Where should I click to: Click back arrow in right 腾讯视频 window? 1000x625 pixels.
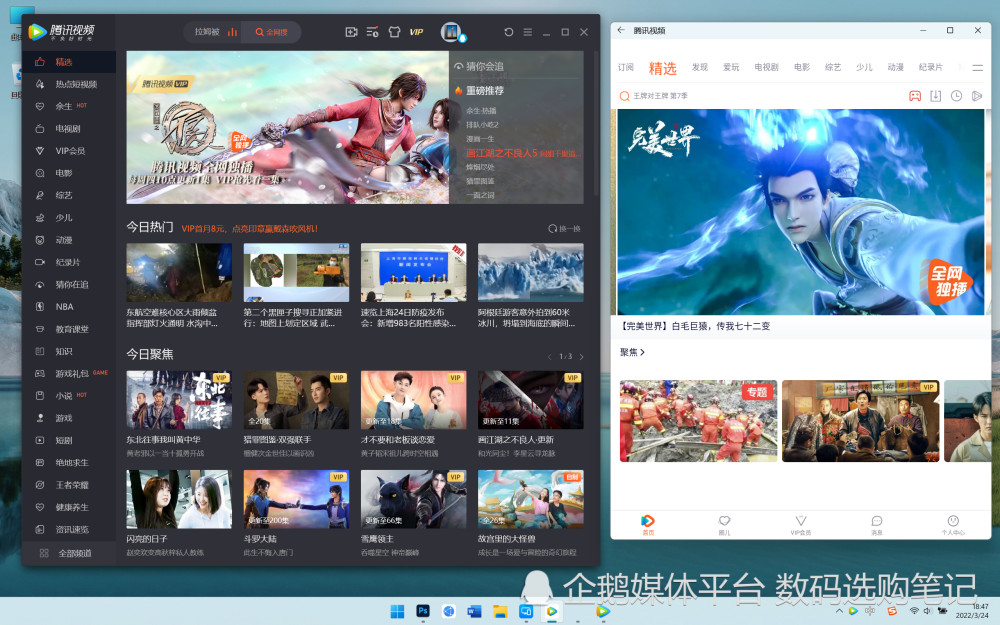(621, 30)
